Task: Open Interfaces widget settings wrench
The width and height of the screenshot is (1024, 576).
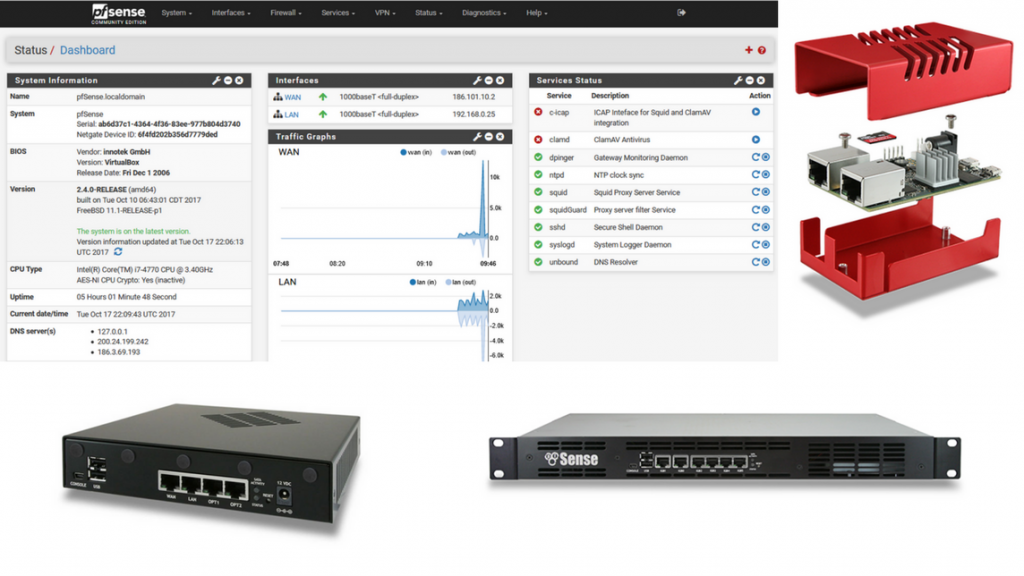Action: click(477, 80)
